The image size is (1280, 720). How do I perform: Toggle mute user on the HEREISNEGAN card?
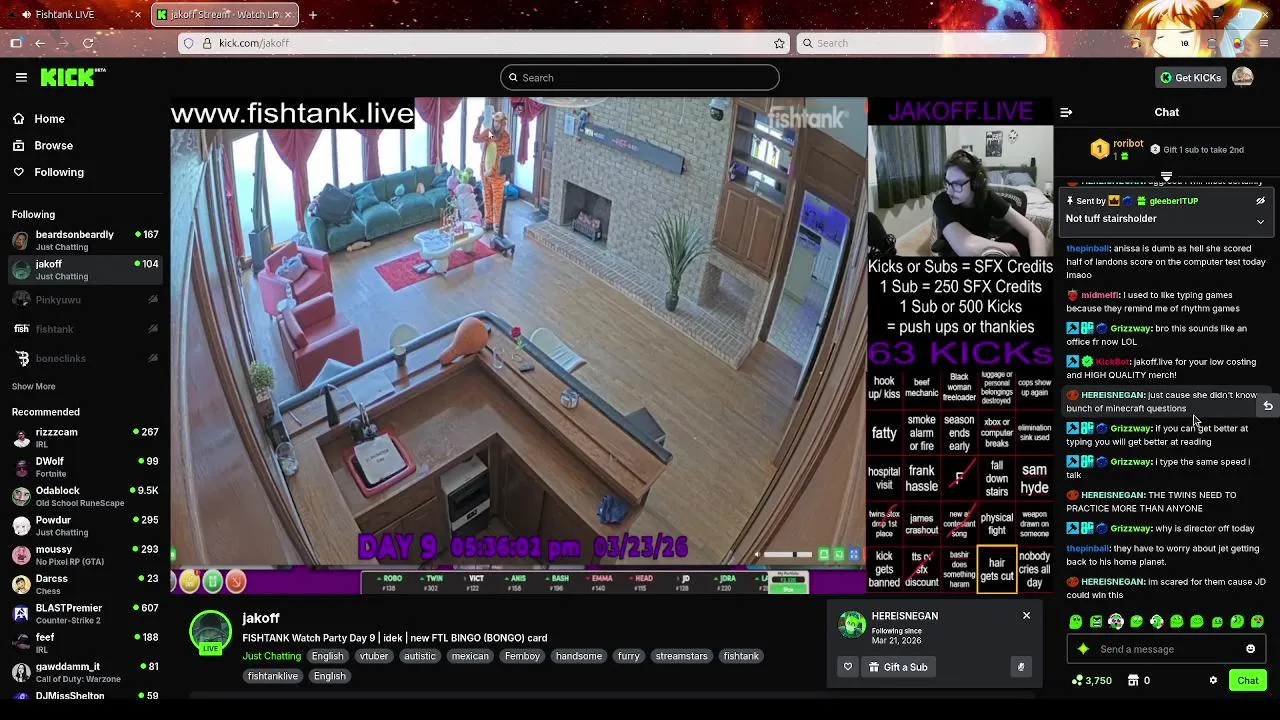1020,667
